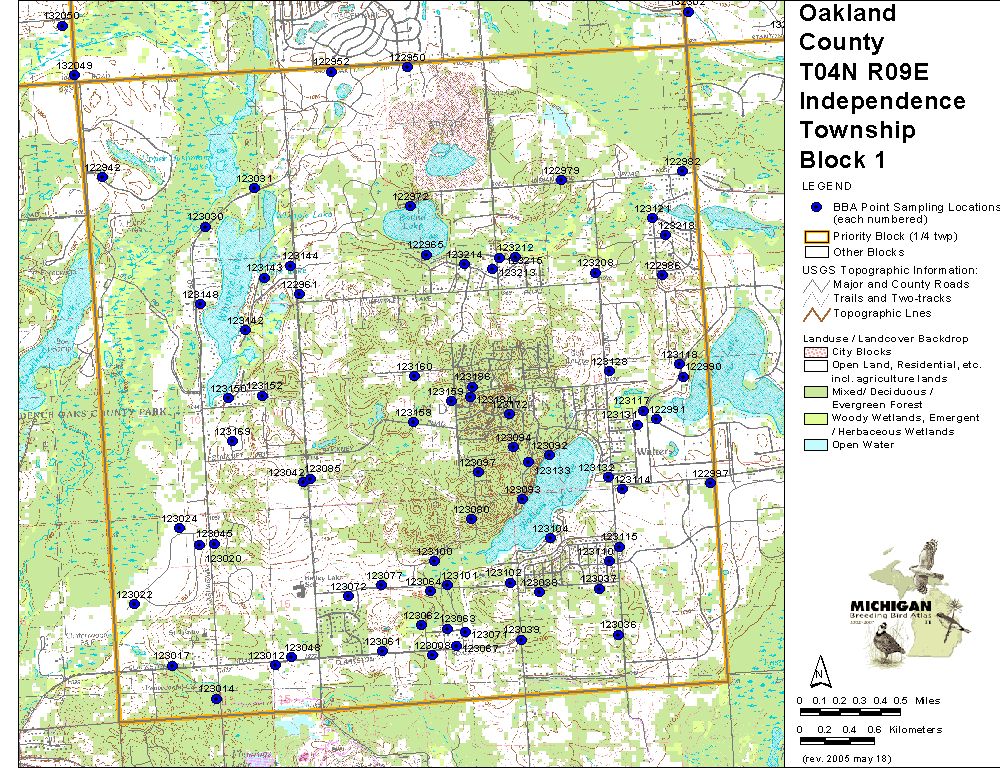Pick the City Blocks color swatch
This screenshot has height=768, width=1000.
point(816,352)
